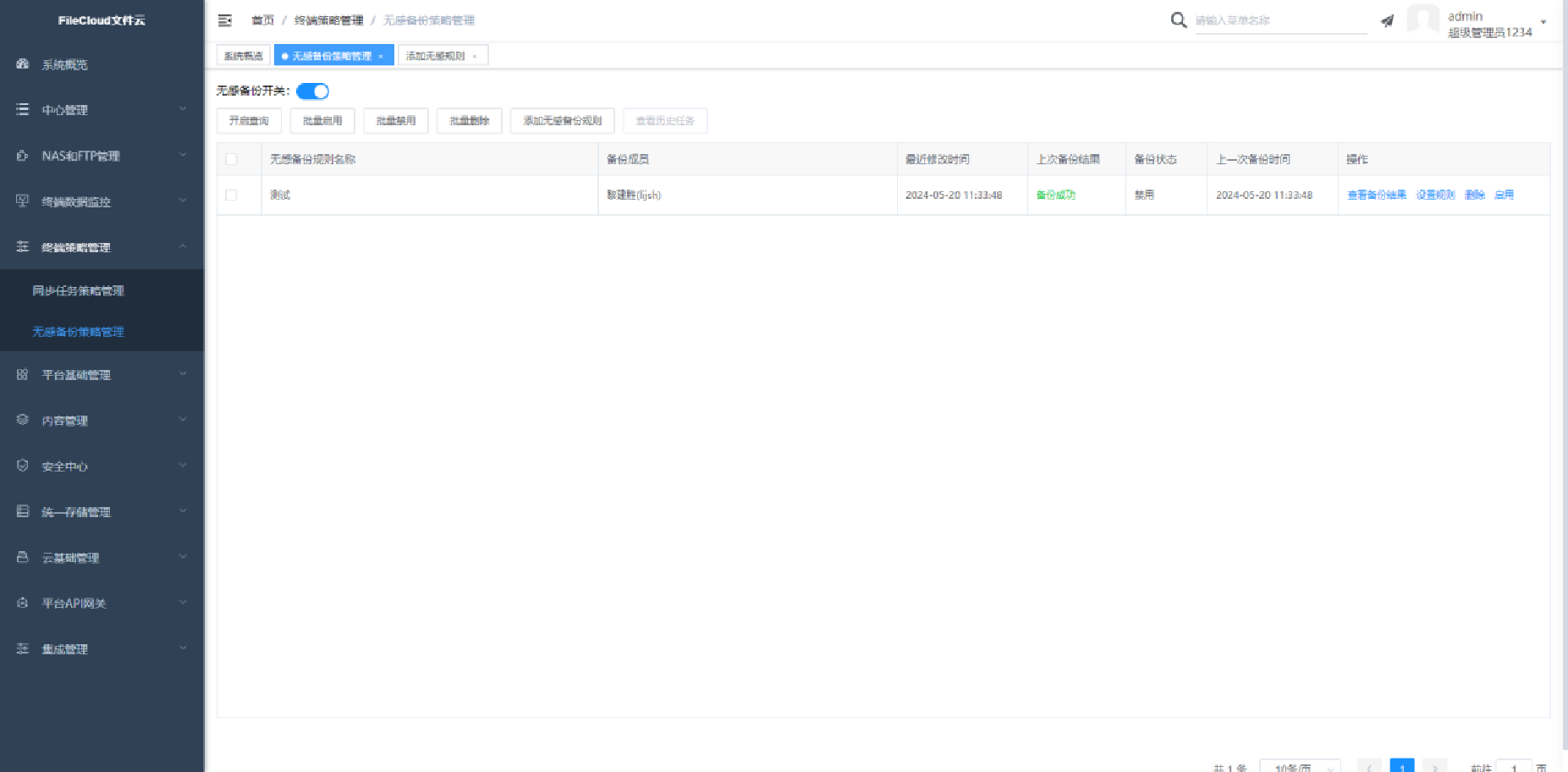Collapse sidebar with the hamburger menu icon
The image size is (1568, 772).
(225, 20)
